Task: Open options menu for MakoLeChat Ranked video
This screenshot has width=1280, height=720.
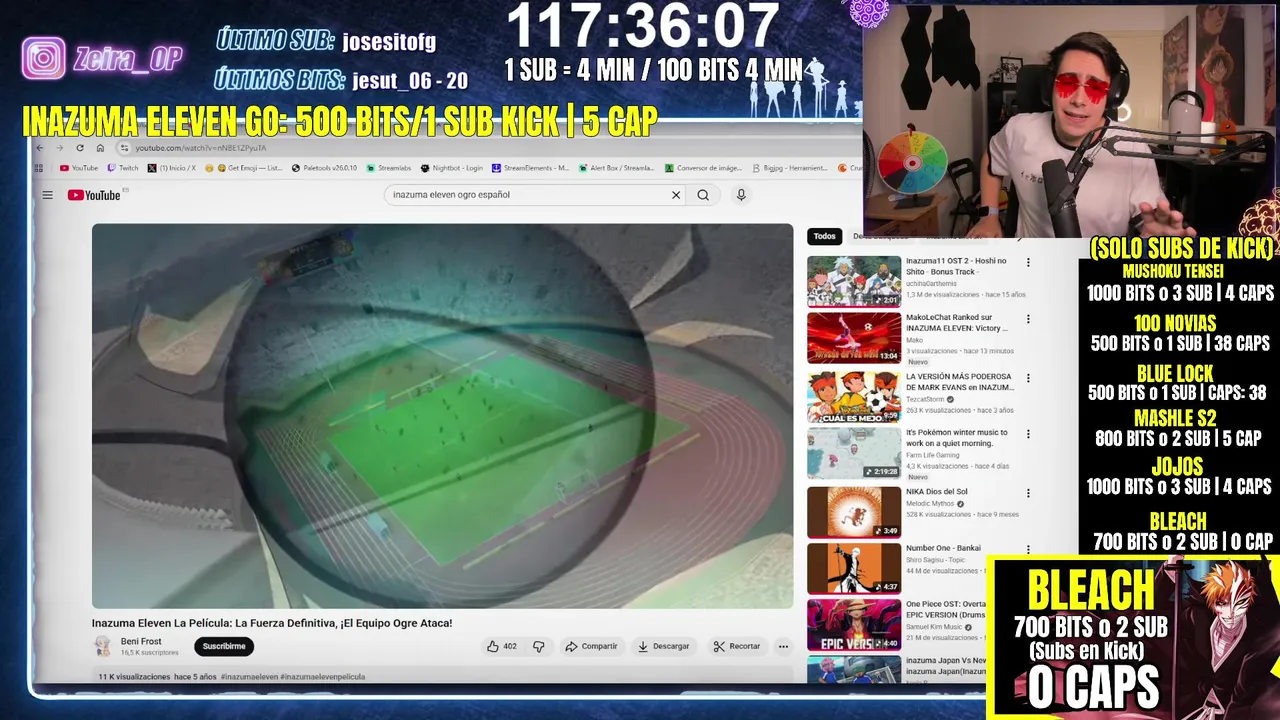Action: pyautogui.click(x=1028, y=320)
